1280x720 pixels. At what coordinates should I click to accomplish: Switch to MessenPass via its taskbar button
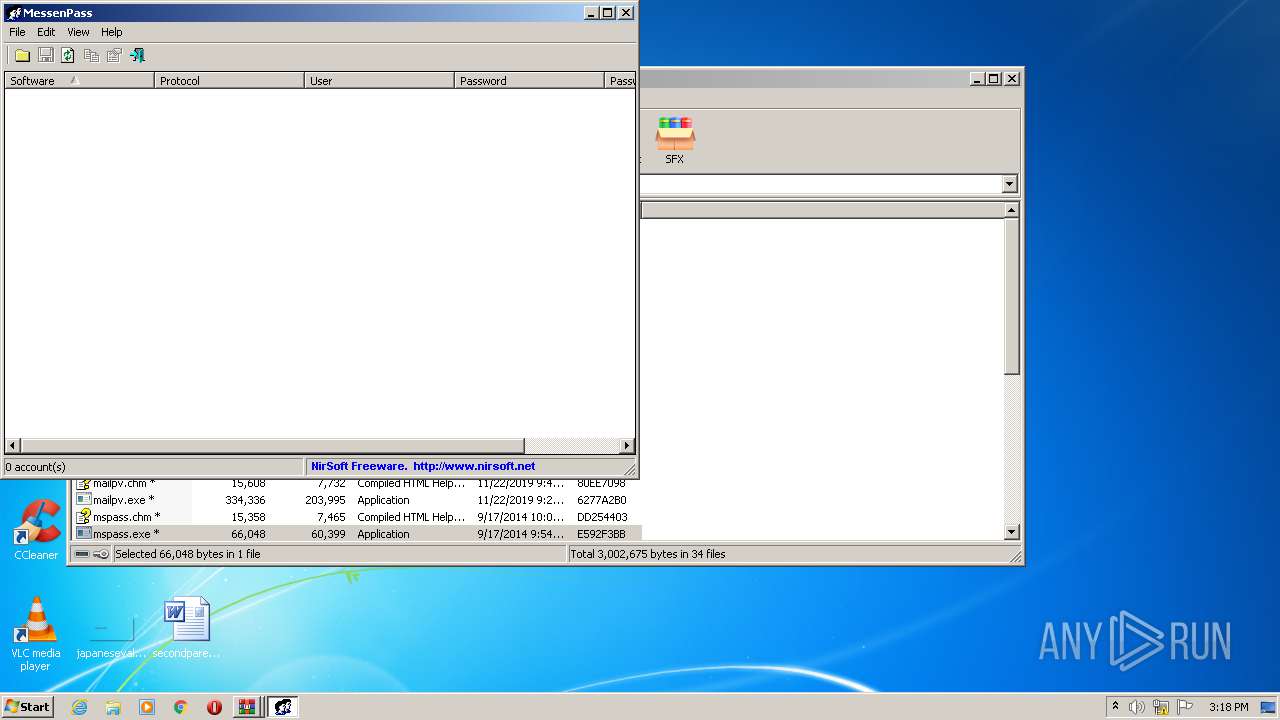(282, 707)
